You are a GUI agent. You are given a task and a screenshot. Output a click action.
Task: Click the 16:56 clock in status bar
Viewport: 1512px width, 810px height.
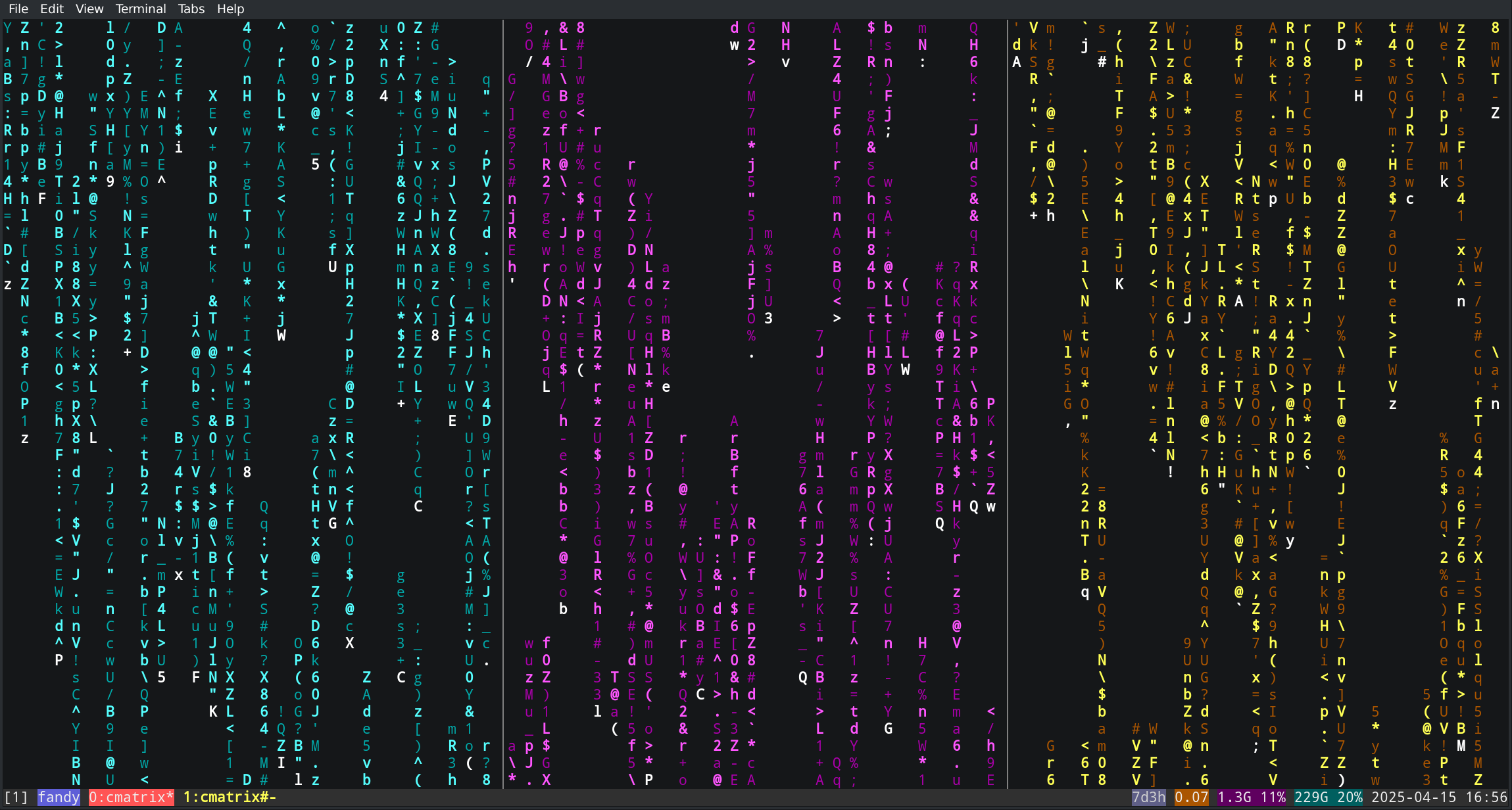pyautogui.click(x=1486, y=798)
